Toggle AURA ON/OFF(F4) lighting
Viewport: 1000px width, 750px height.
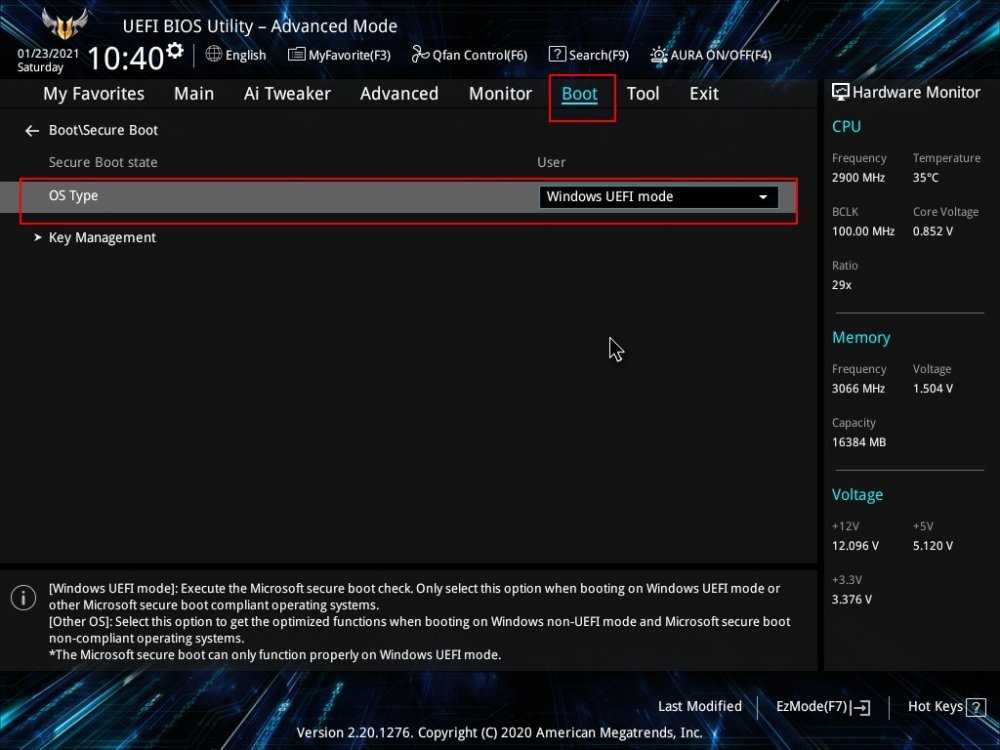tap(659, 54)
